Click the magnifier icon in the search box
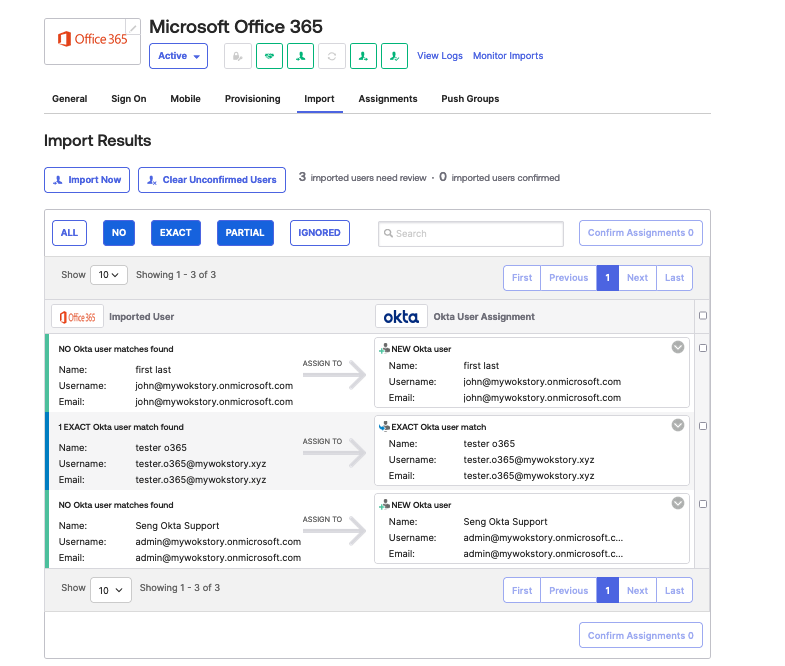785x666 pixels. pyautogui.click(x=388, y=233)
